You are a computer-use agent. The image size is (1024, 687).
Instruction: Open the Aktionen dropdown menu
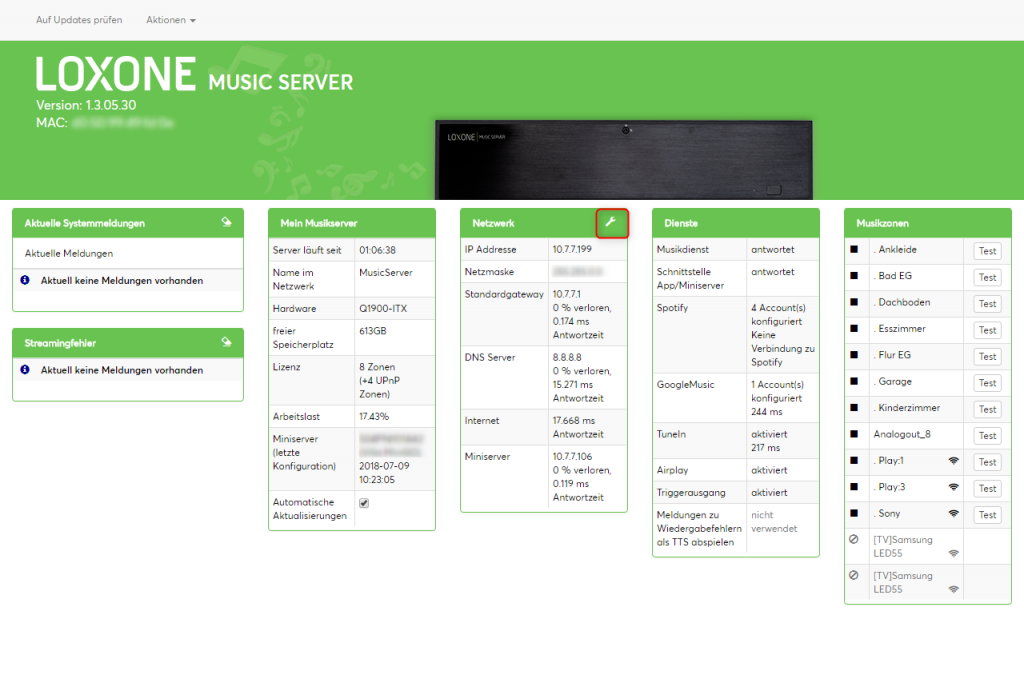[171, 20]
